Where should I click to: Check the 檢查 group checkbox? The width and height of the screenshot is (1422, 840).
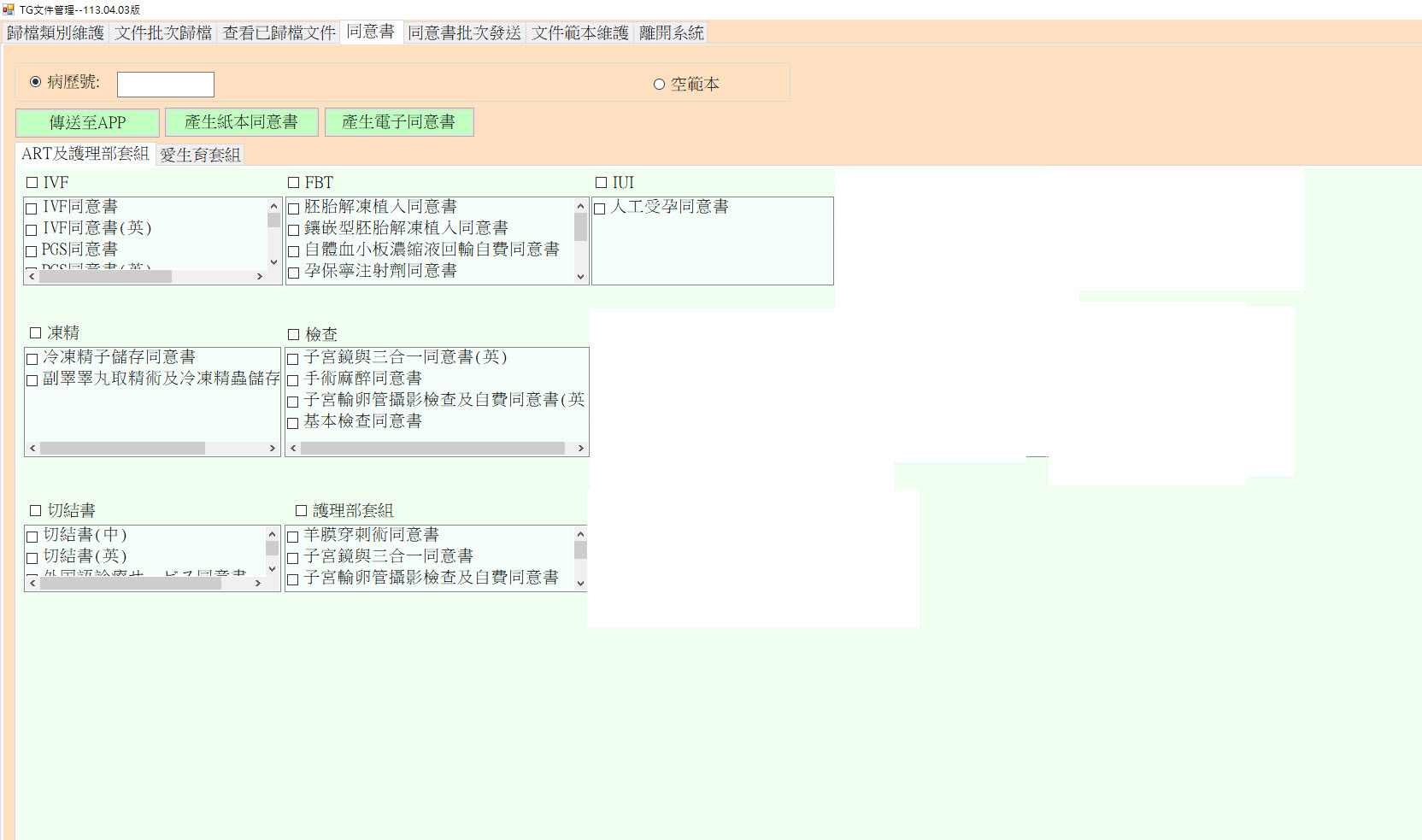point(293,334)
